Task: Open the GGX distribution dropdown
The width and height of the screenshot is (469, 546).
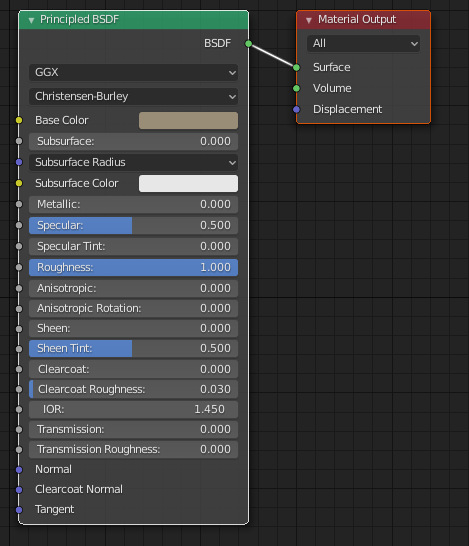Action: coord(133,72)
